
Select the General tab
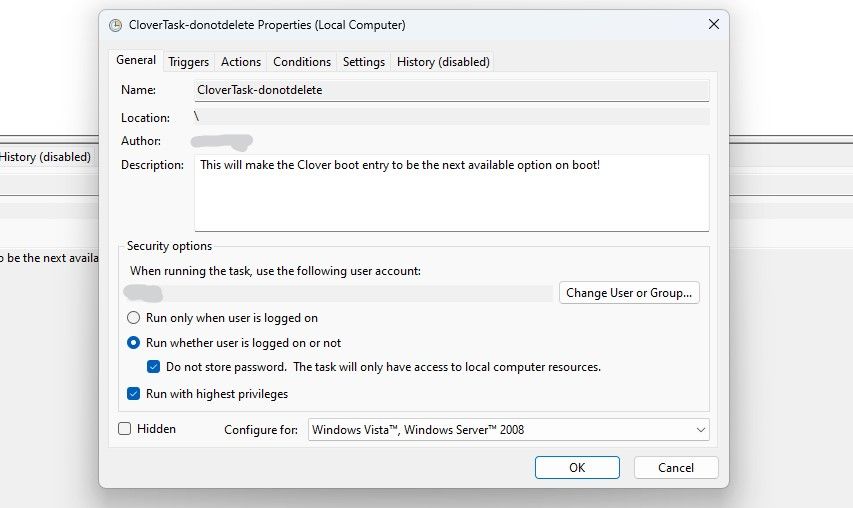[x=136, y=60]
